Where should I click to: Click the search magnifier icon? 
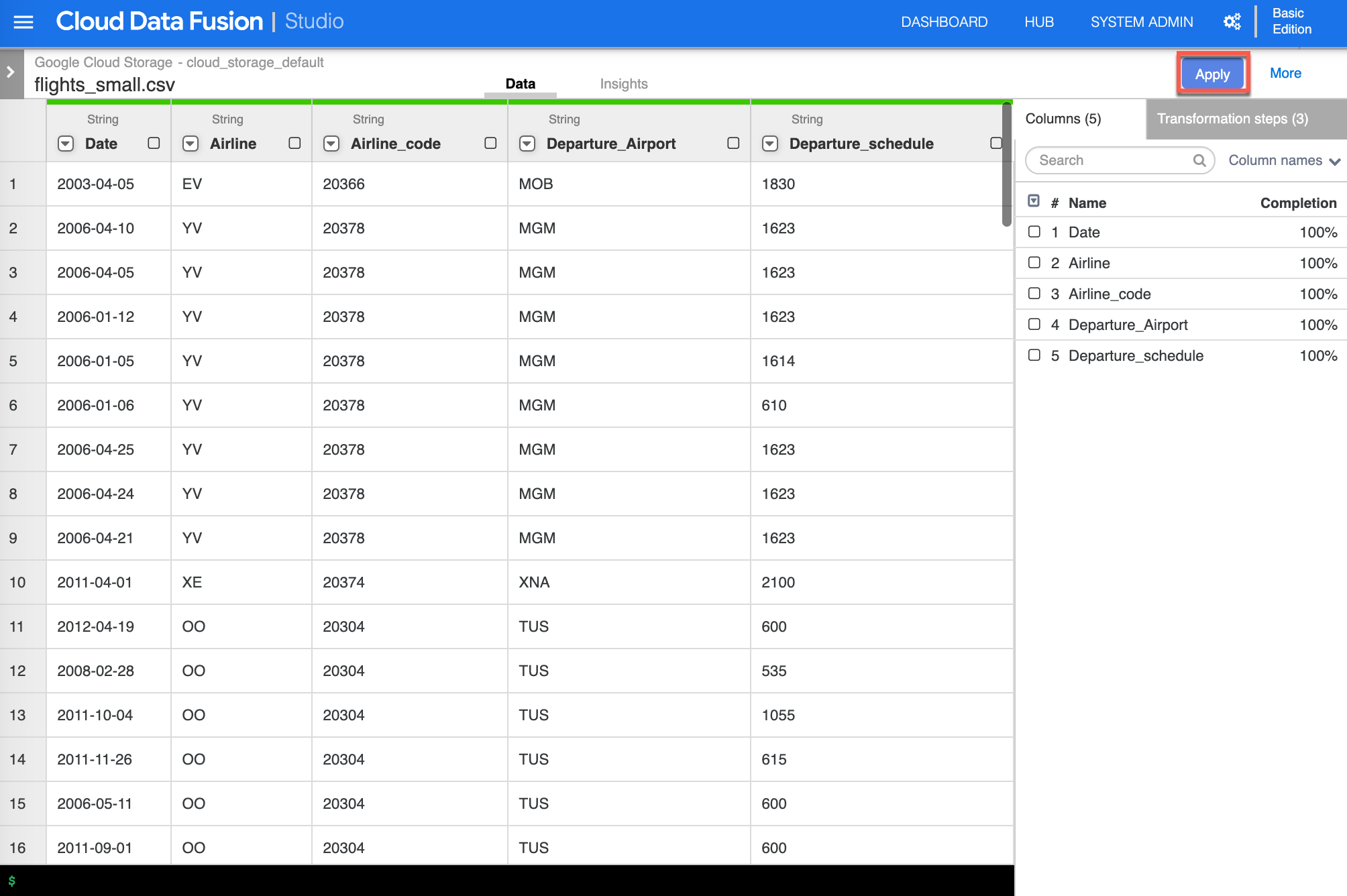[1199, 160]
